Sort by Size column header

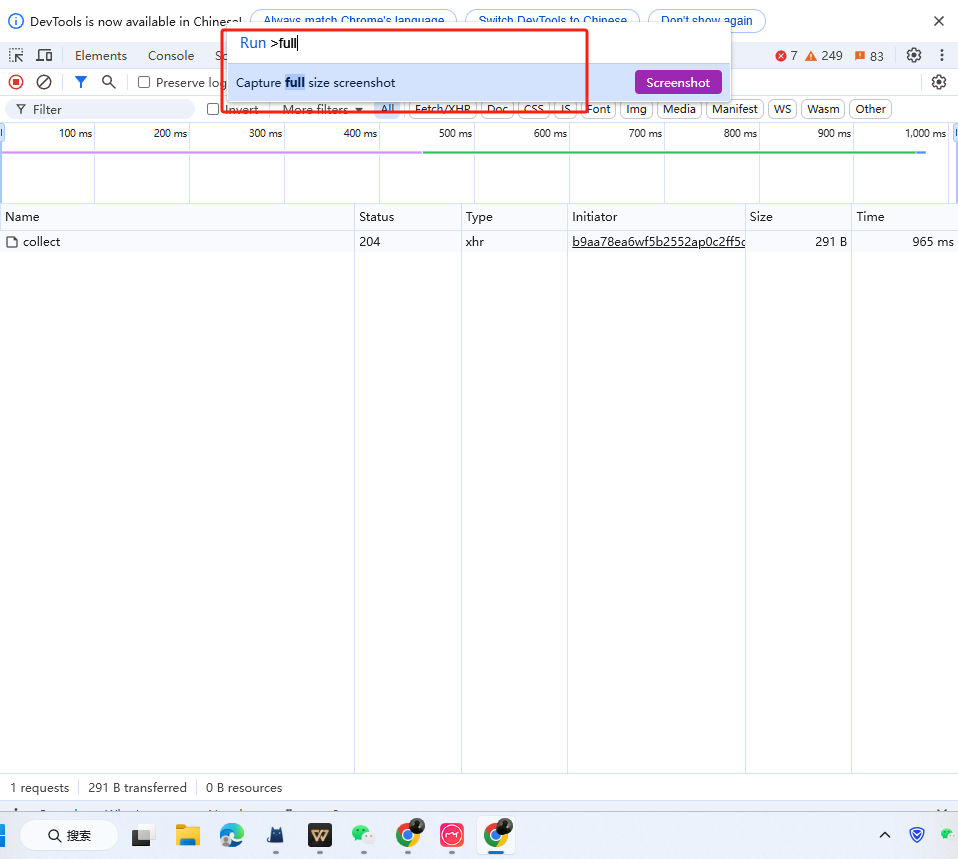[798, 217]
